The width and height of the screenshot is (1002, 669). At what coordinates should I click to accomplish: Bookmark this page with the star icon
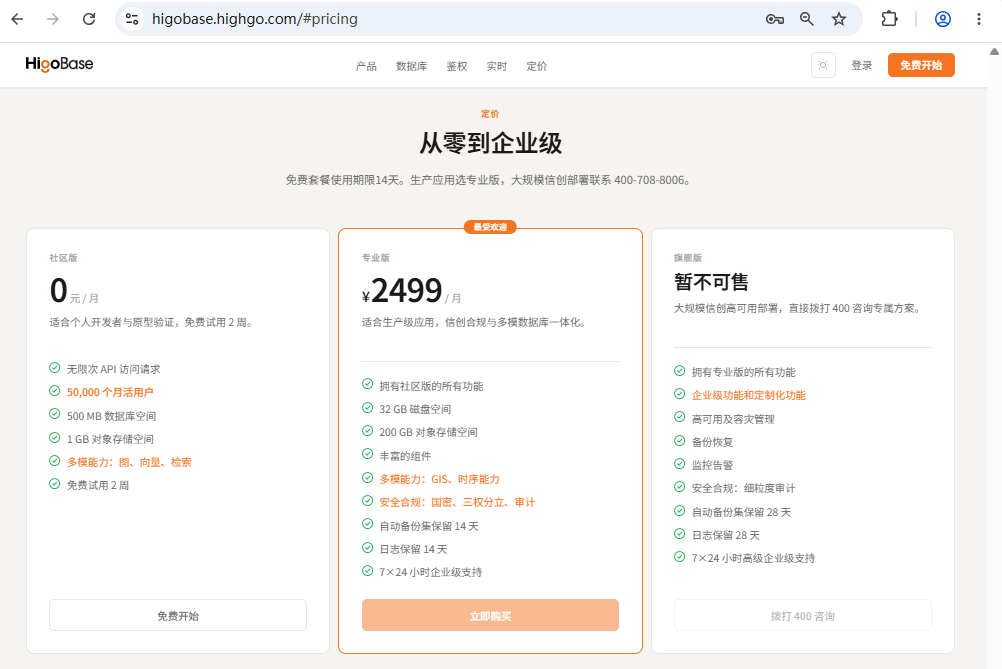(x=838, y=19)
